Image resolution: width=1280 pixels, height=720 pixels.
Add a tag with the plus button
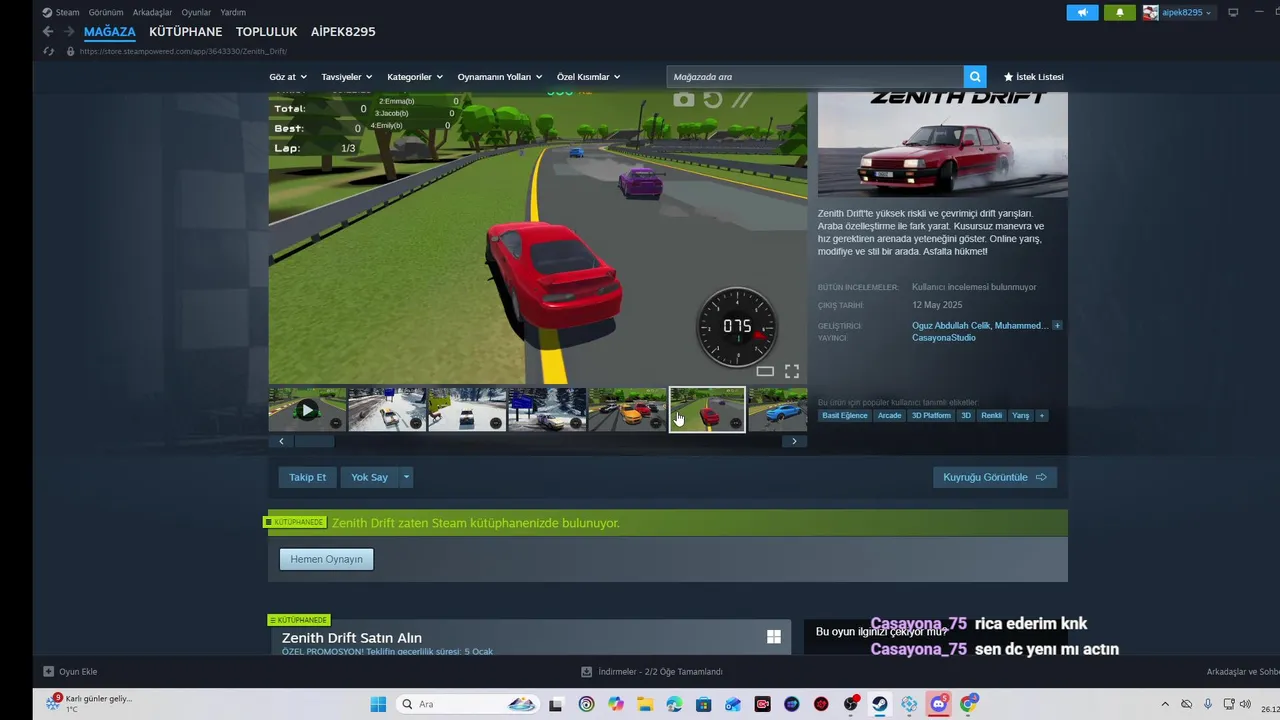[1042, 416]
